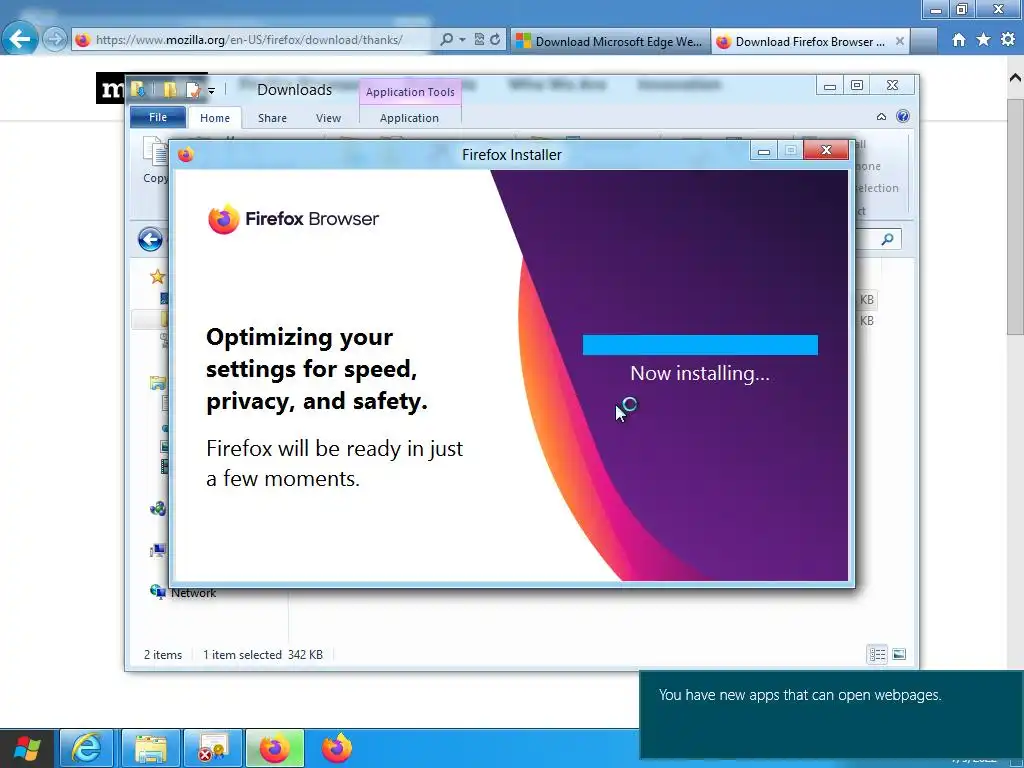Click the Firefox Browser logo in installer
The image size is (1024, 768).
pos(293,219)
